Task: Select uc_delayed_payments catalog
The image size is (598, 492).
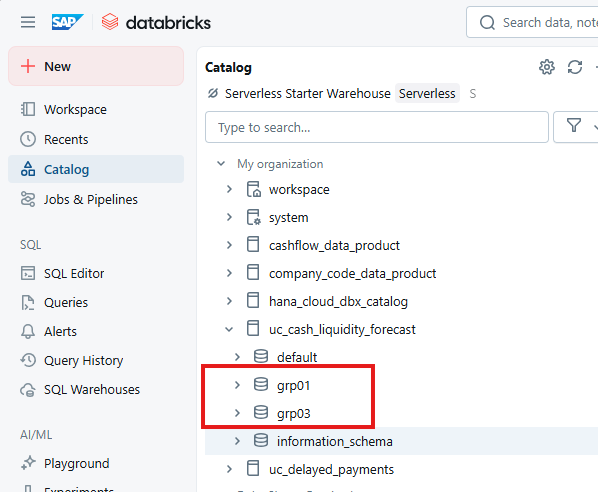Action: (x=331, y=469)
